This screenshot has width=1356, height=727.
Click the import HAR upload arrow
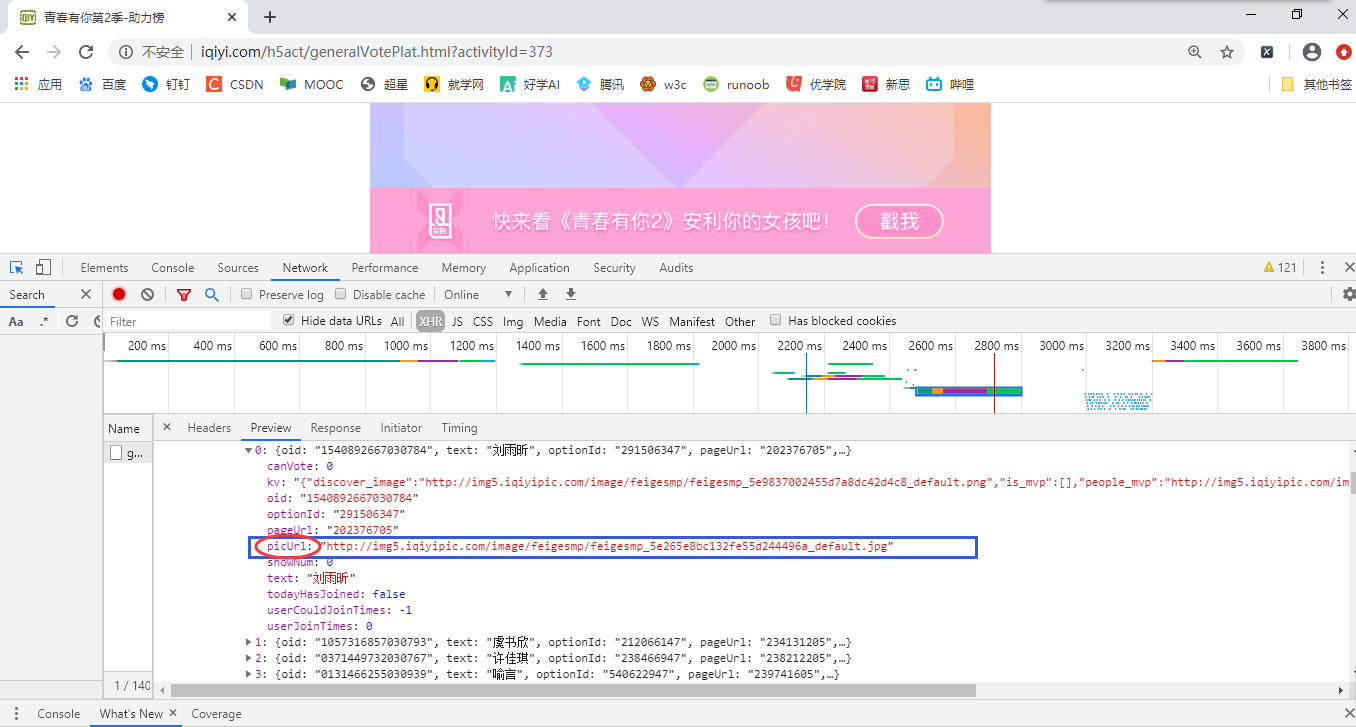543,294
